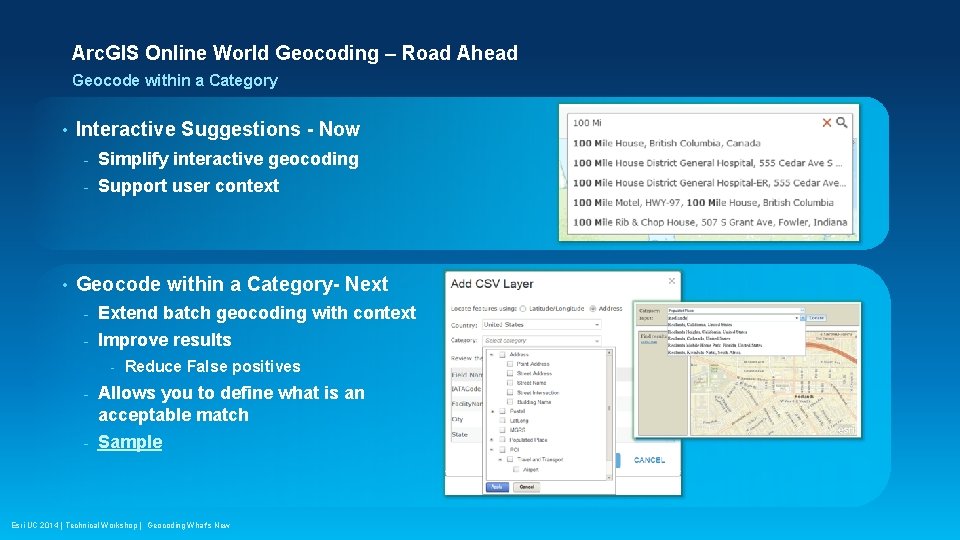Click the Esri logo on the map
This screenshot has height=540, width=960.
coord(846,430)
